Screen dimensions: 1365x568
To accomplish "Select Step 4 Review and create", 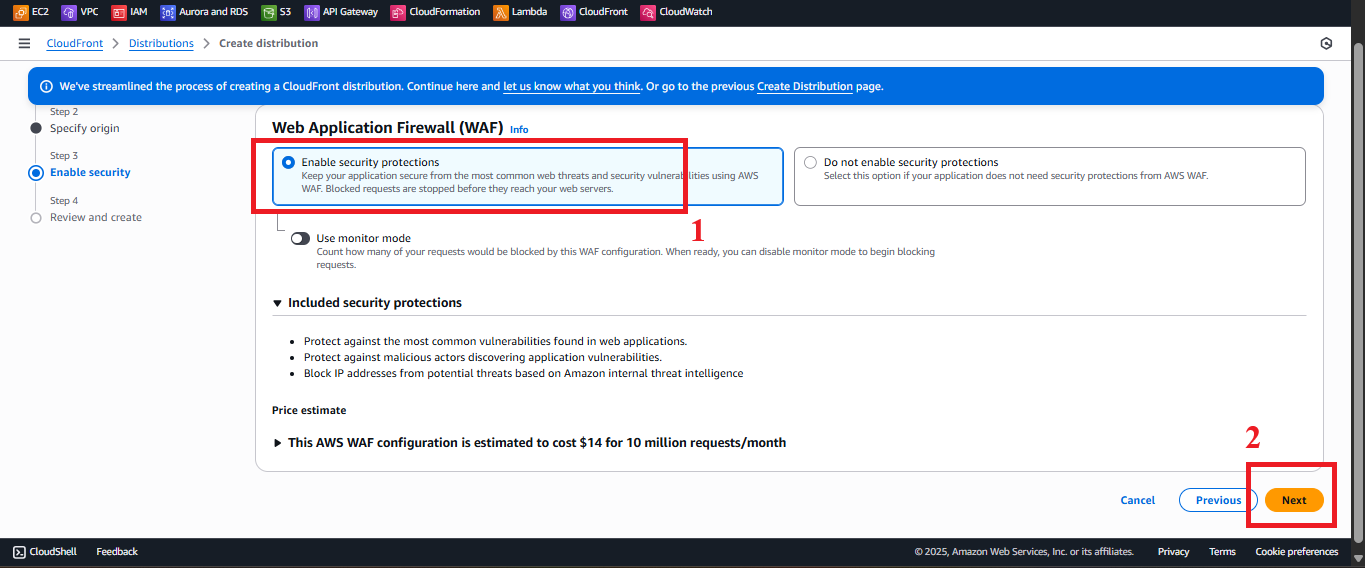I will (96, 217).
